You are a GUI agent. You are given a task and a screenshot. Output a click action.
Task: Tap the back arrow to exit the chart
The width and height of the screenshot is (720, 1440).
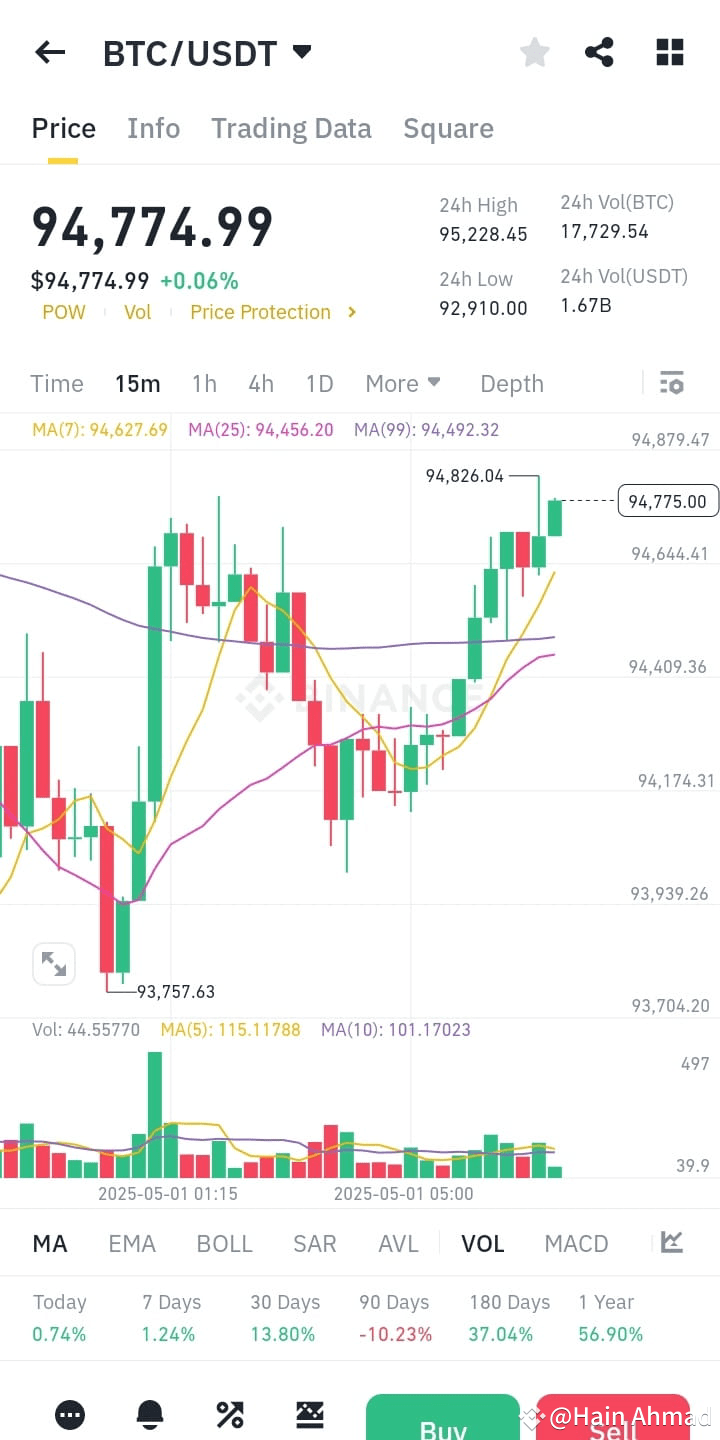tap(49, 52)
